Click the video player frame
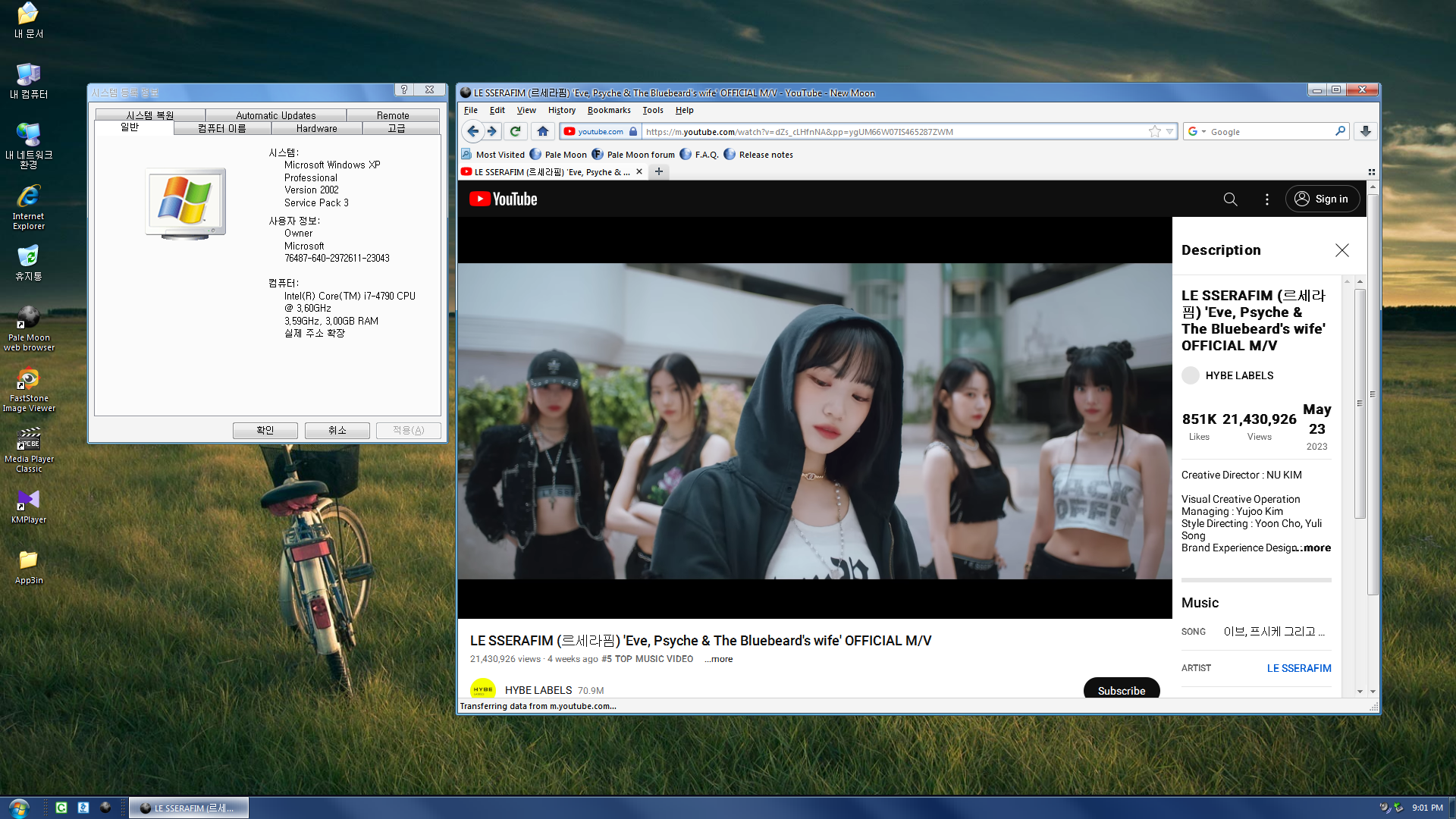The width and height of the screenshot is (1456, 819). coord(814,418)
